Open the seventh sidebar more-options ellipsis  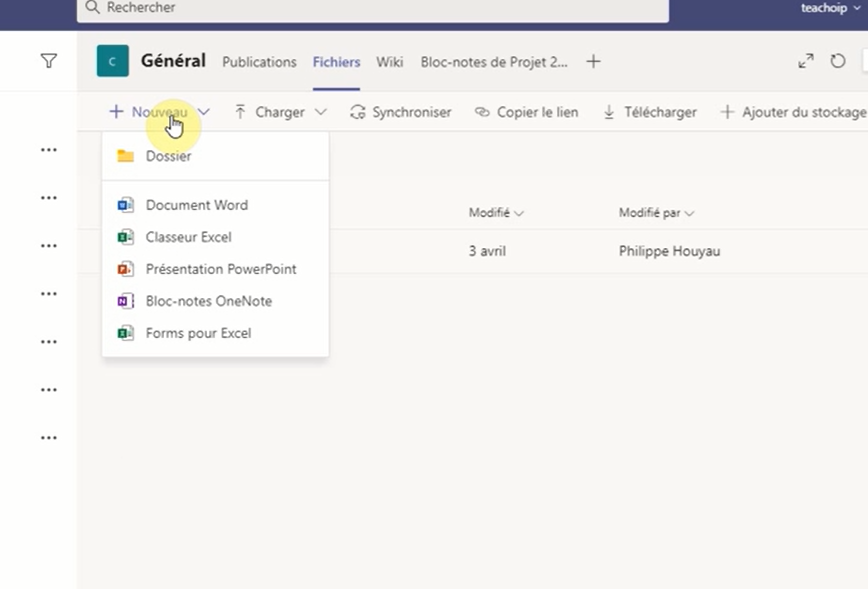click(x=49, y=438)
